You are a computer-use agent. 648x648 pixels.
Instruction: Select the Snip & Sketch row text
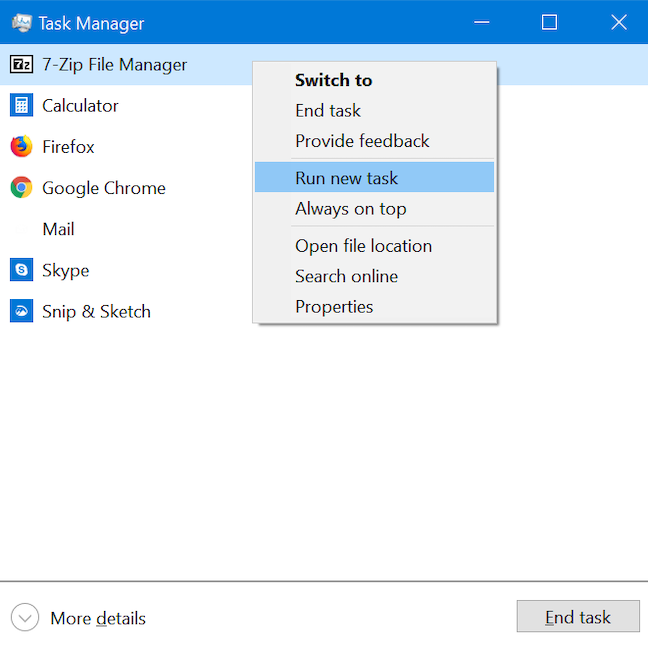(x=96, y=312)
